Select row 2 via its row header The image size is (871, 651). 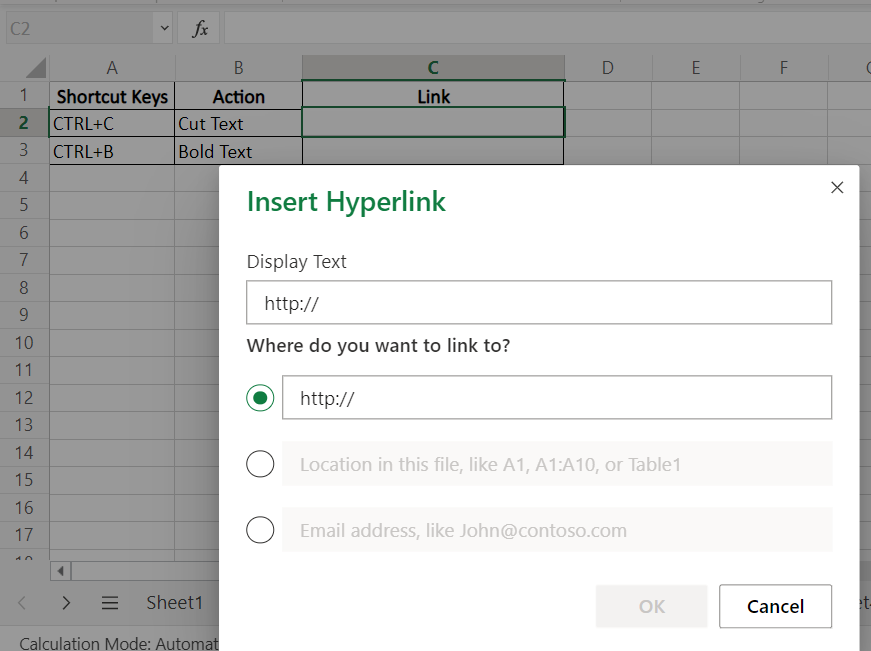click(x=24, y=122)
